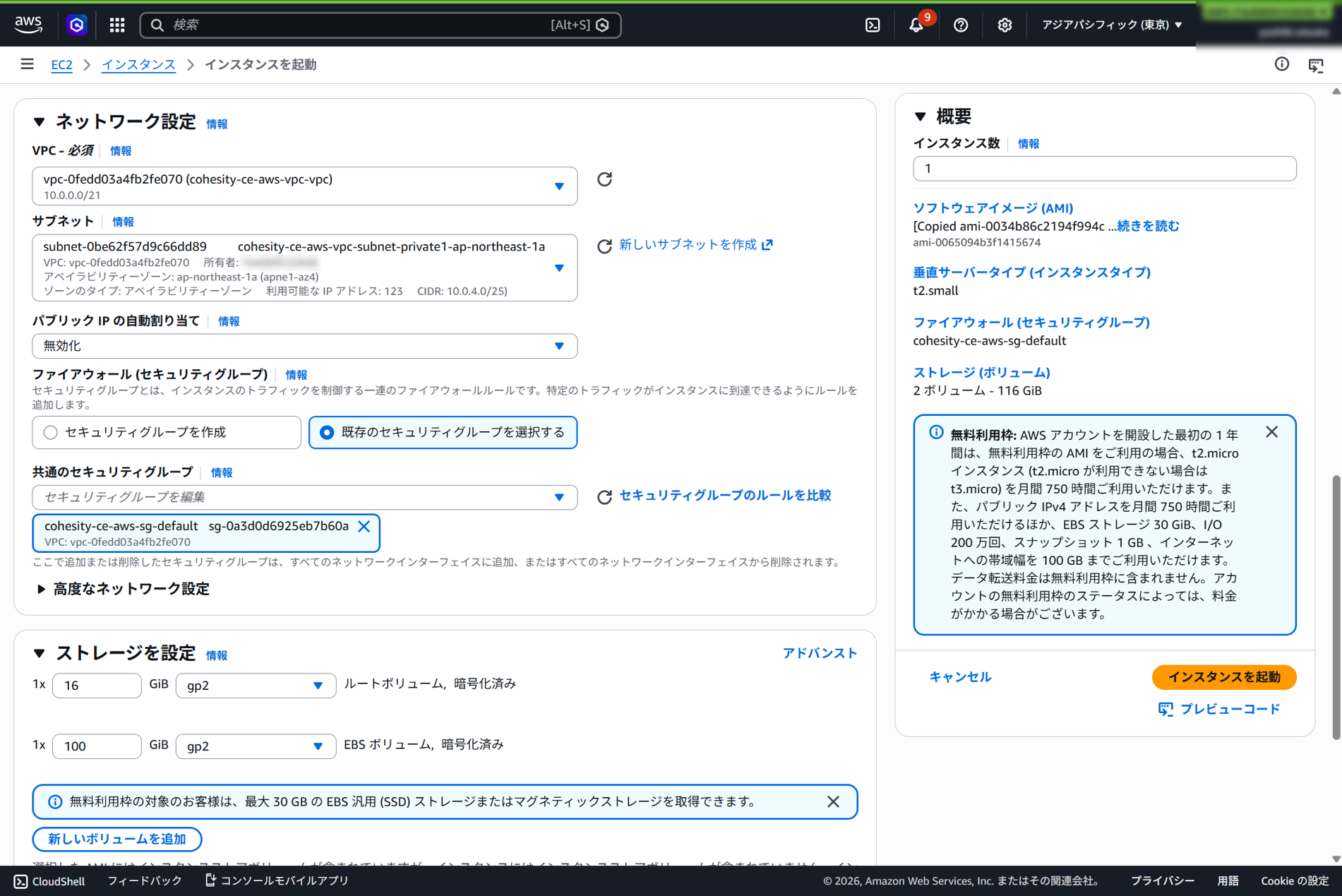Open the Tokyo region selector
The image size is (1342, 896).
(1112, 25)
